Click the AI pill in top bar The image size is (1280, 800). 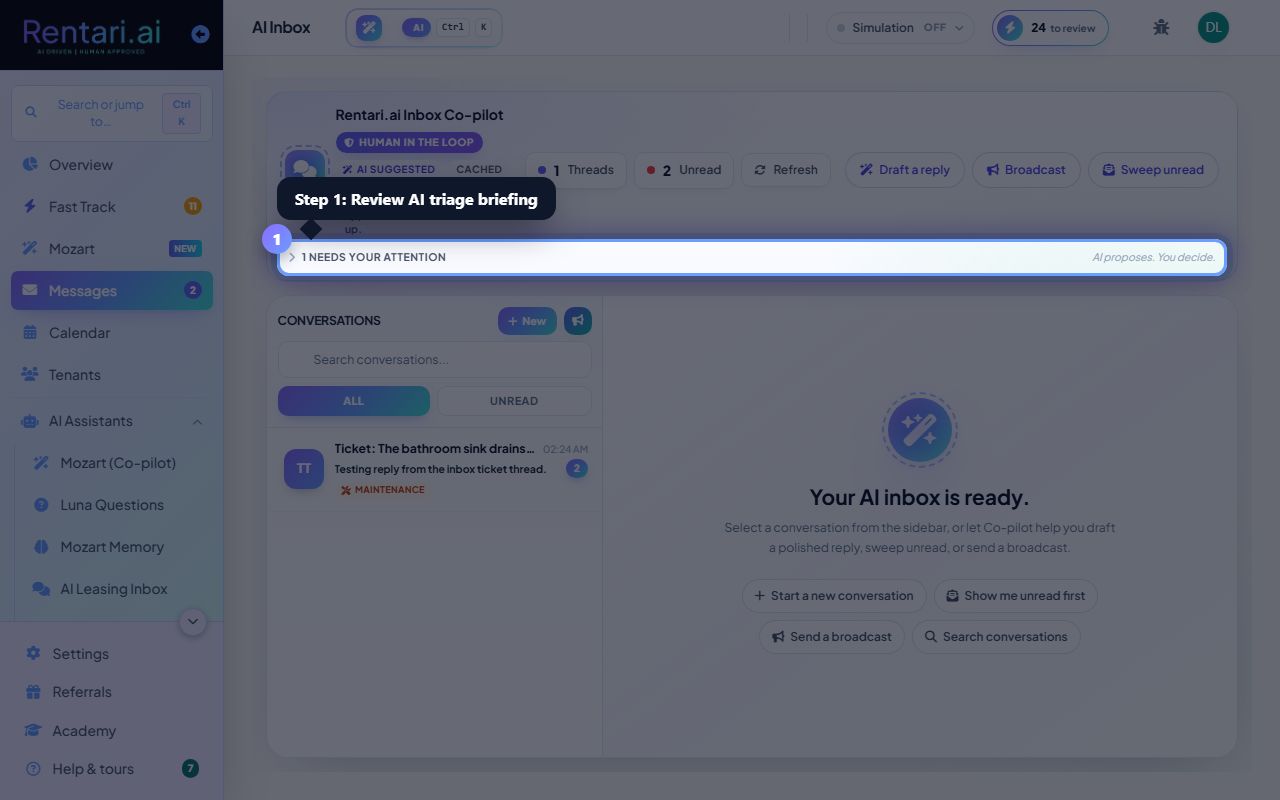(416, 28)
